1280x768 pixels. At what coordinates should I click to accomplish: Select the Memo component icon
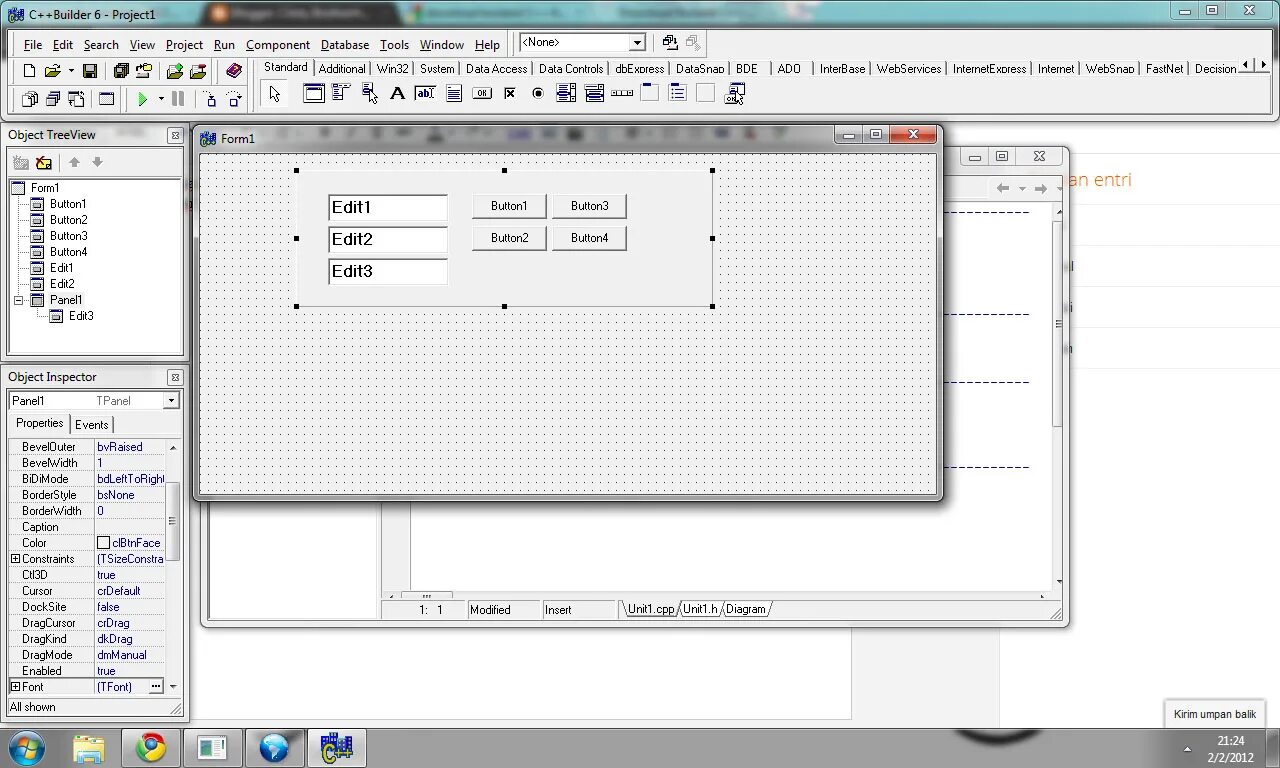click(453, 93)
